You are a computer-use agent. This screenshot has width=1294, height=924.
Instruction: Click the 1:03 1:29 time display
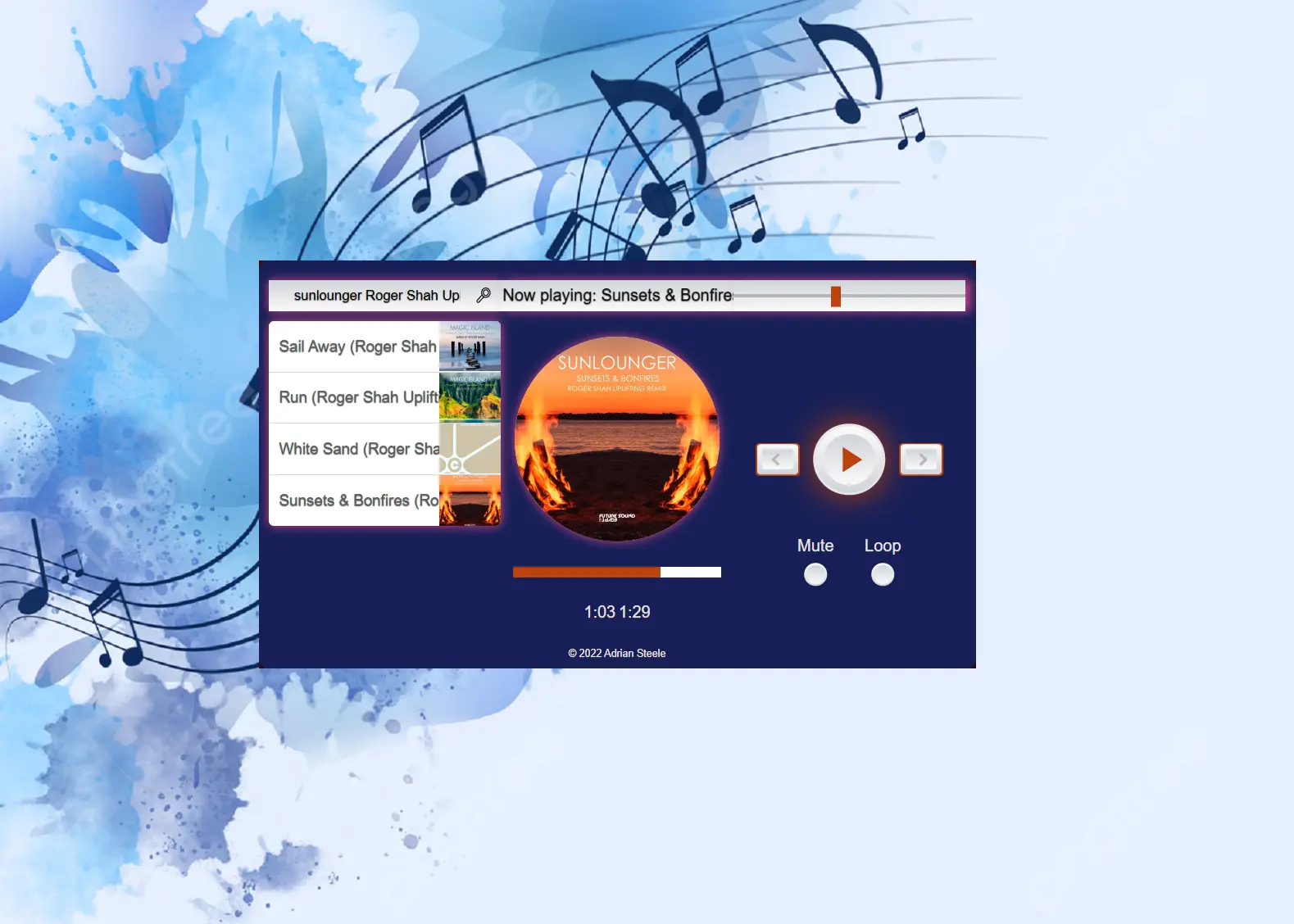(x=617, y=612)
